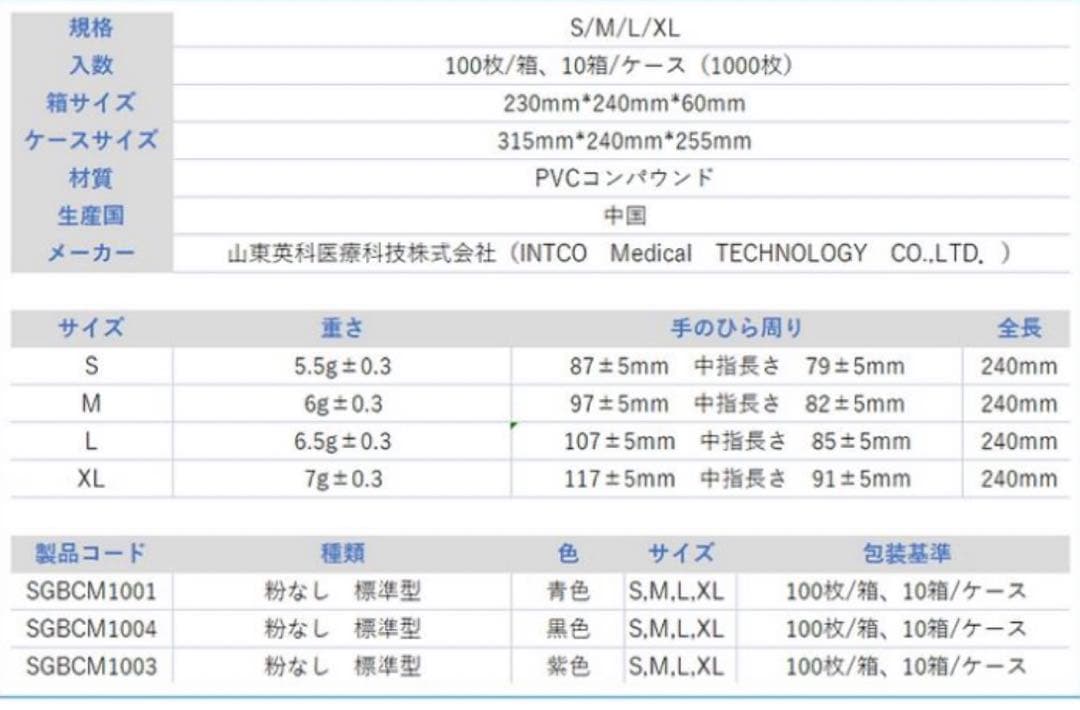Select the S size row label
The height and width of the screenshot is (710, 1080).
pyautogui.click(x=91, y=366)
